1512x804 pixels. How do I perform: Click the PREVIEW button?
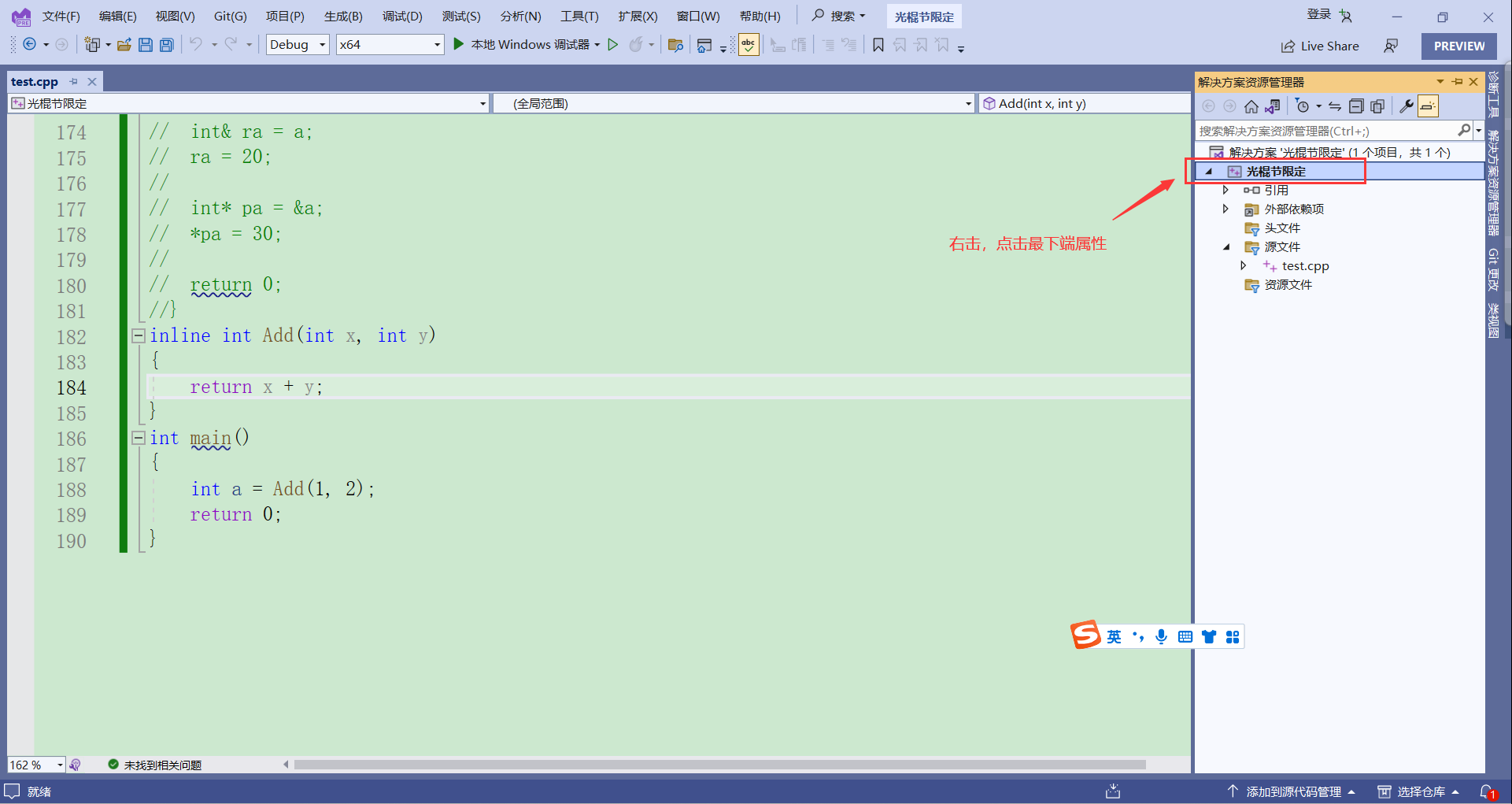coord(1459,46)
